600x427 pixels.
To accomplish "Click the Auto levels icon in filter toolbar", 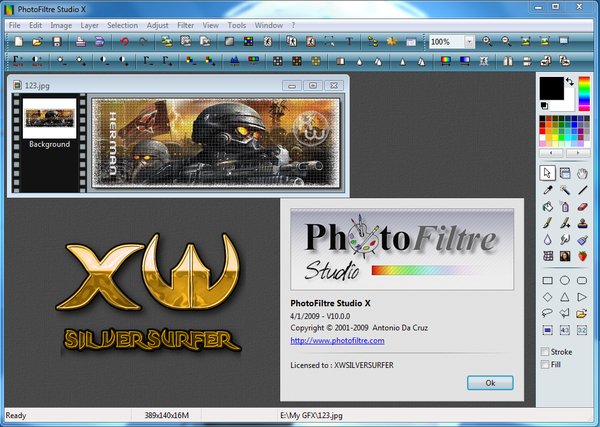I will (18, 60).
